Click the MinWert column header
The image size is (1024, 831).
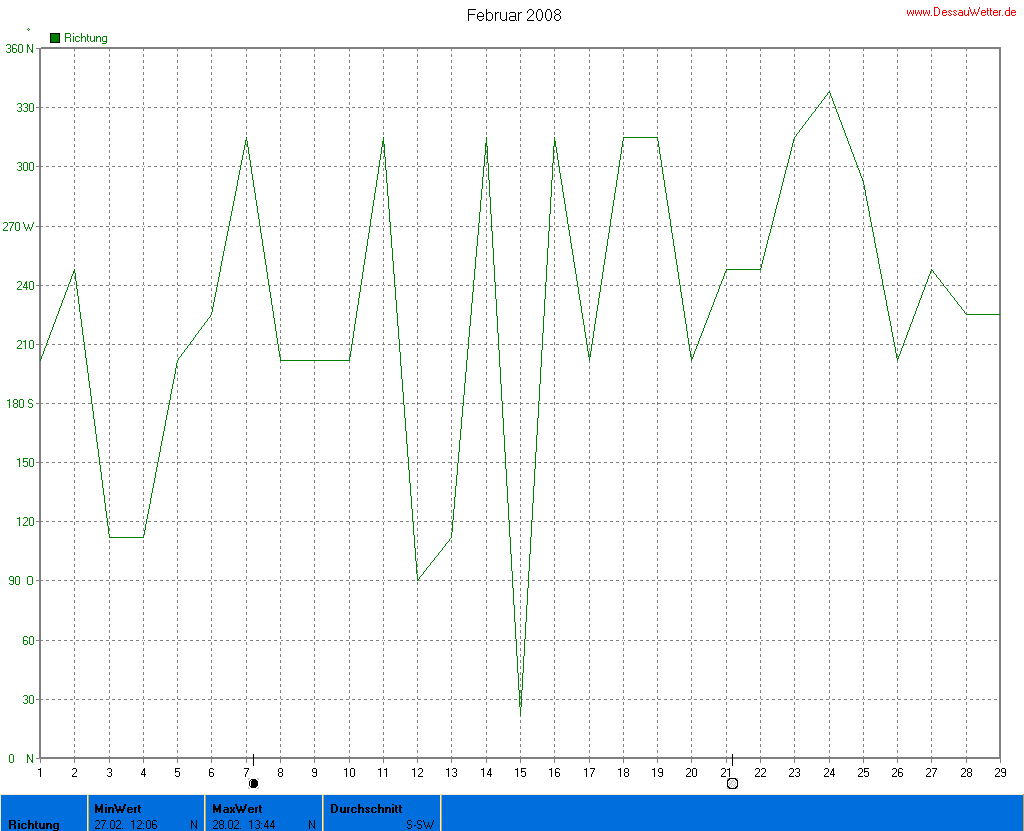tap(118, 808)
